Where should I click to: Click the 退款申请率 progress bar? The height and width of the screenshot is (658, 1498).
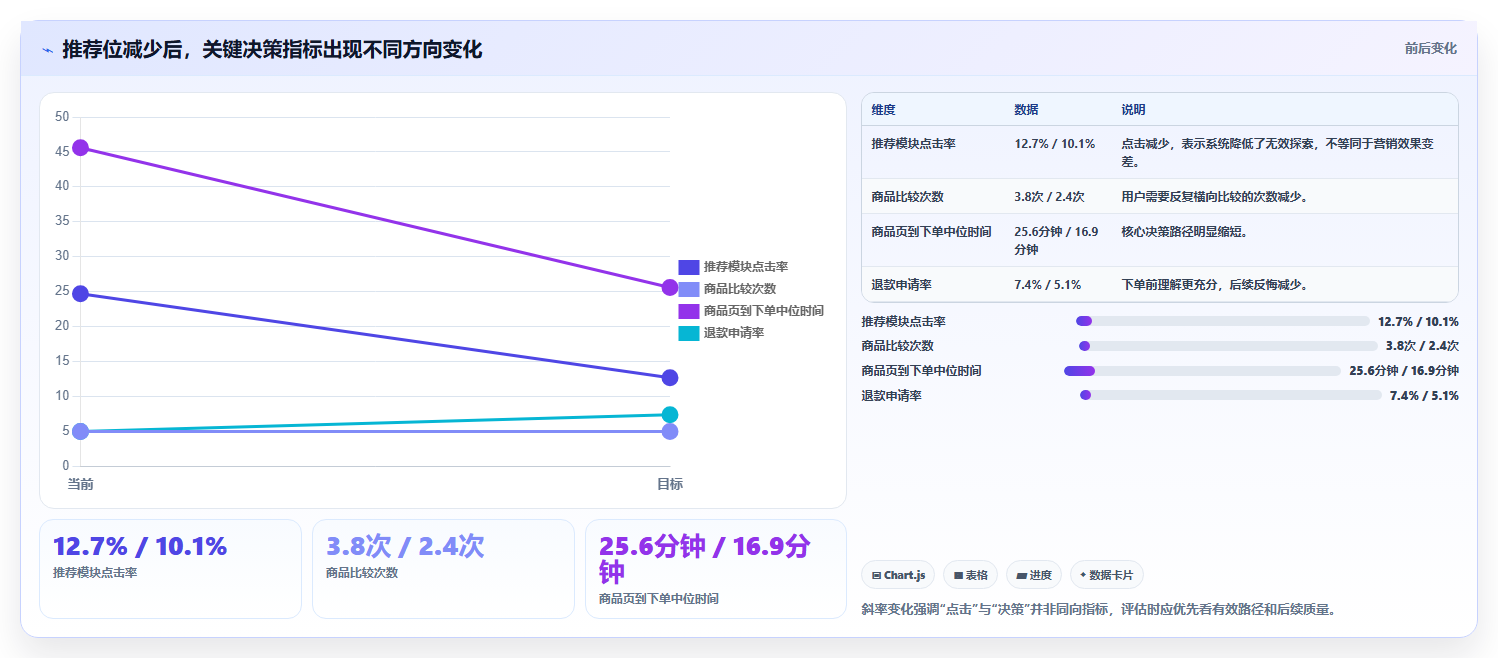tap(1231, 396)
